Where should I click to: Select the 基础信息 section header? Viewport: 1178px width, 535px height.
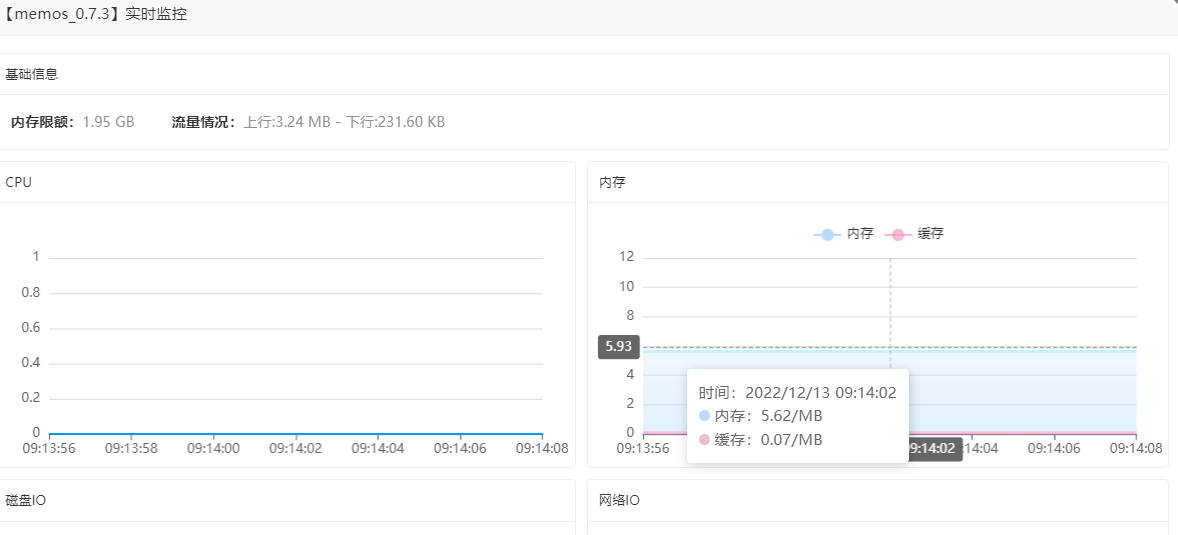32,74
